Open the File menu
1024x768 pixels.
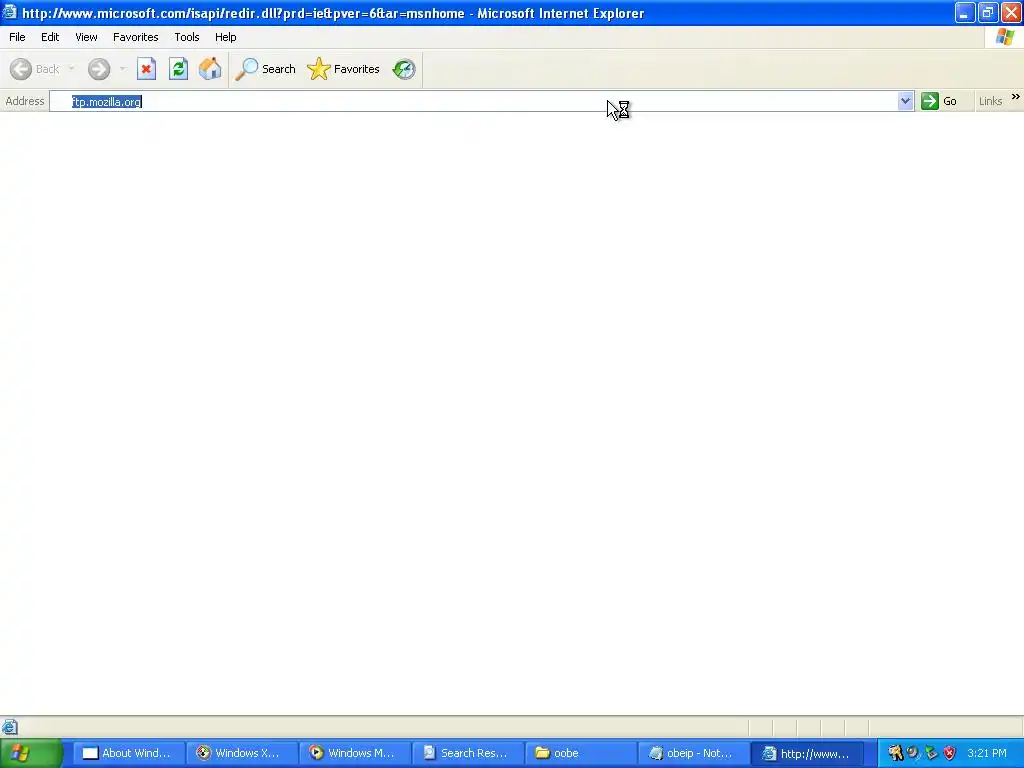17,37
